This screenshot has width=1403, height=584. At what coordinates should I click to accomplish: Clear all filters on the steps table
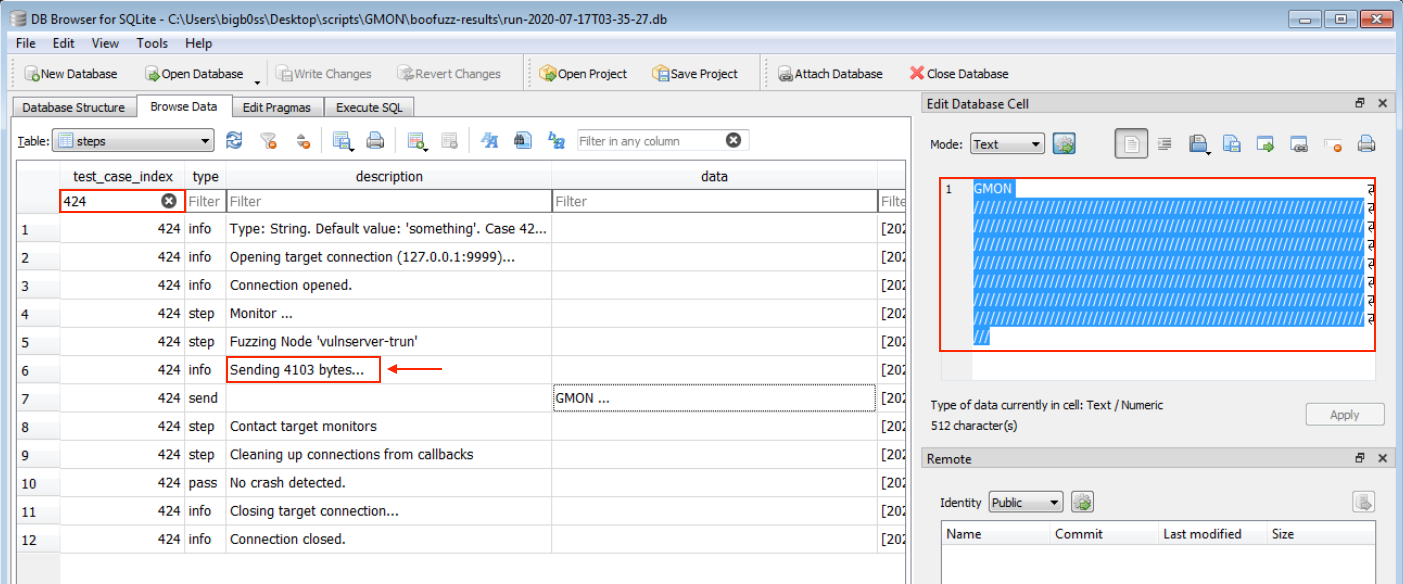pos(268,140)
